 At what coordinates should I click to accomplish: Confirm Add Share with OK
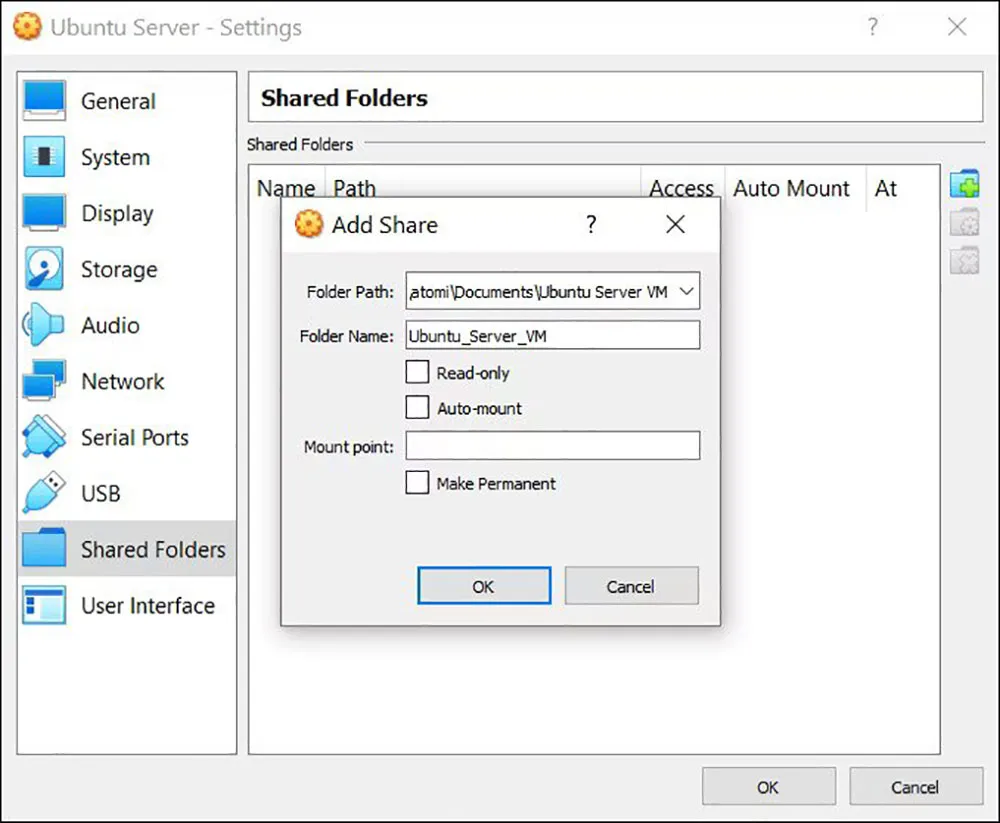coord(483,587)
